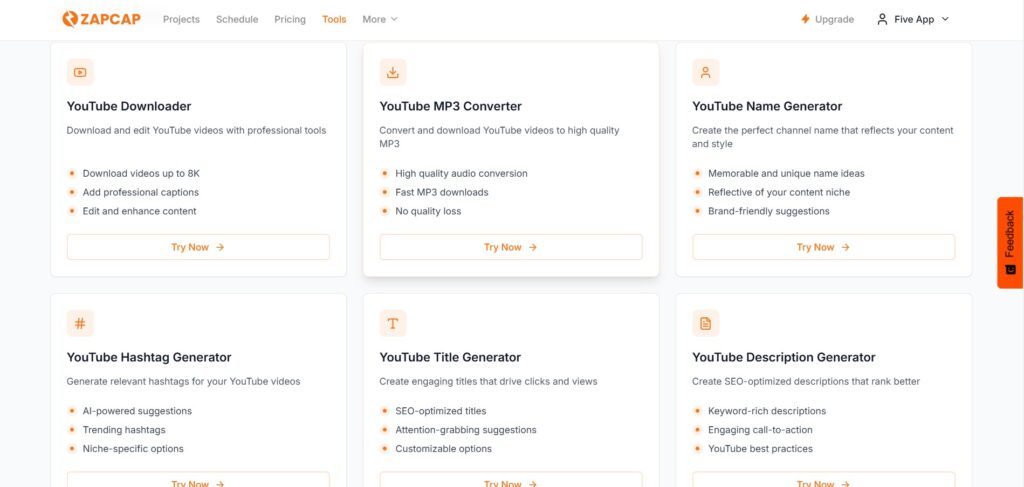Try the YouTube Name Generator now
The width and height of the screenshot is (1024, 487).
click(824, 247)
